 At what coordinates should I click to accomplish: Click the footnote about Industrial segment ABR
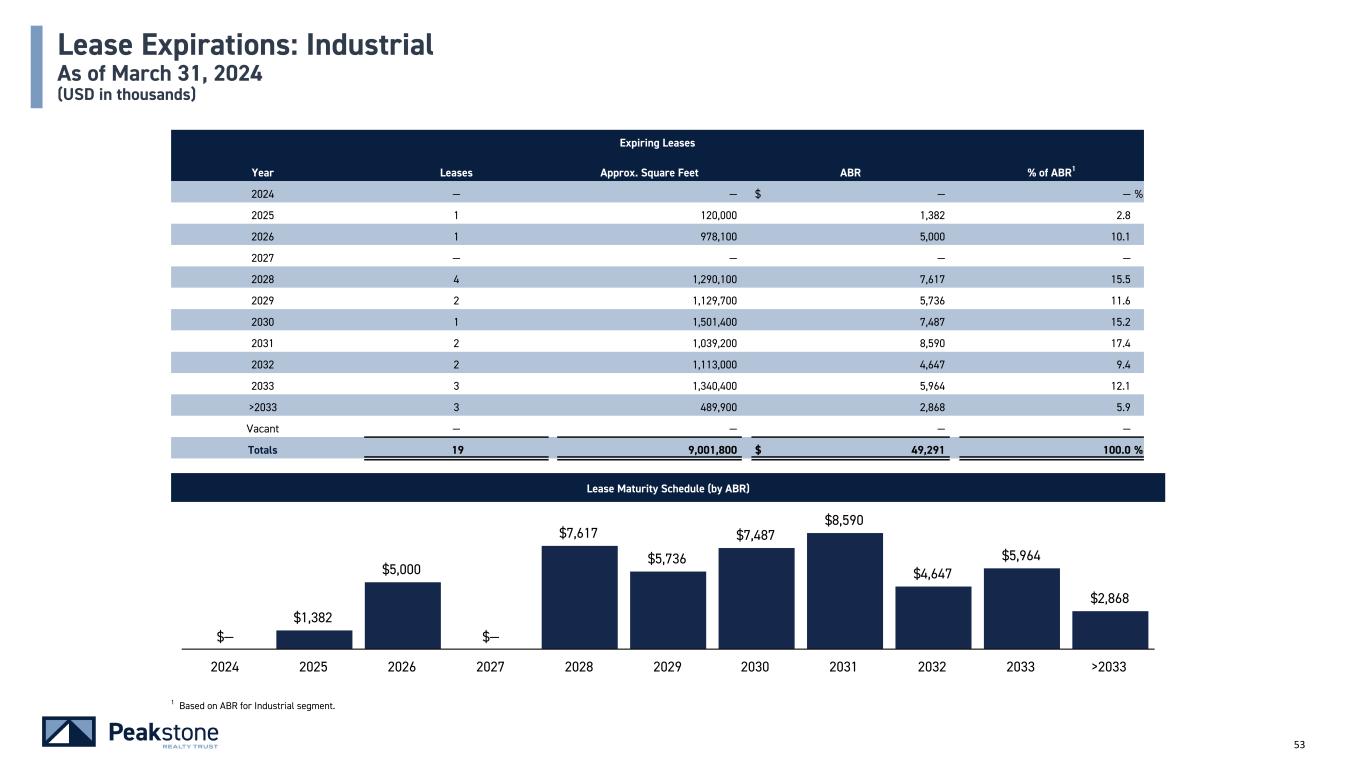click(255, 706)
